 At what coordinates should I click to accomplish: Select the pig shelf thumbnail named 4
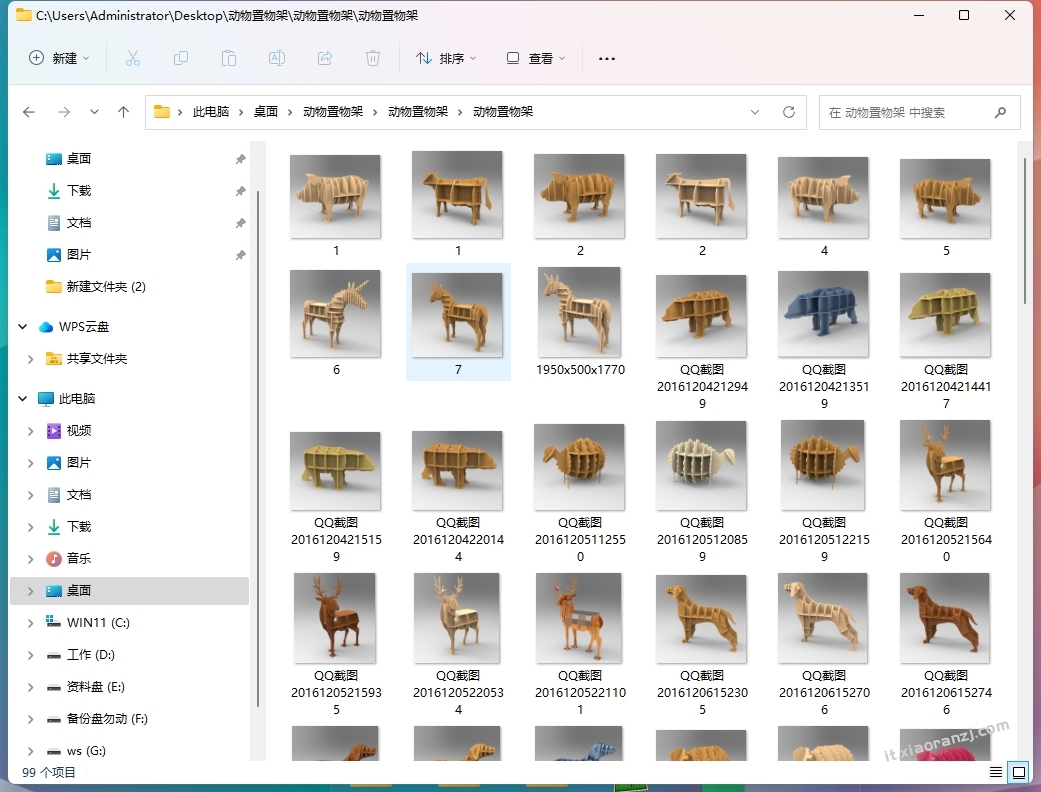click(x=823, y=197)
